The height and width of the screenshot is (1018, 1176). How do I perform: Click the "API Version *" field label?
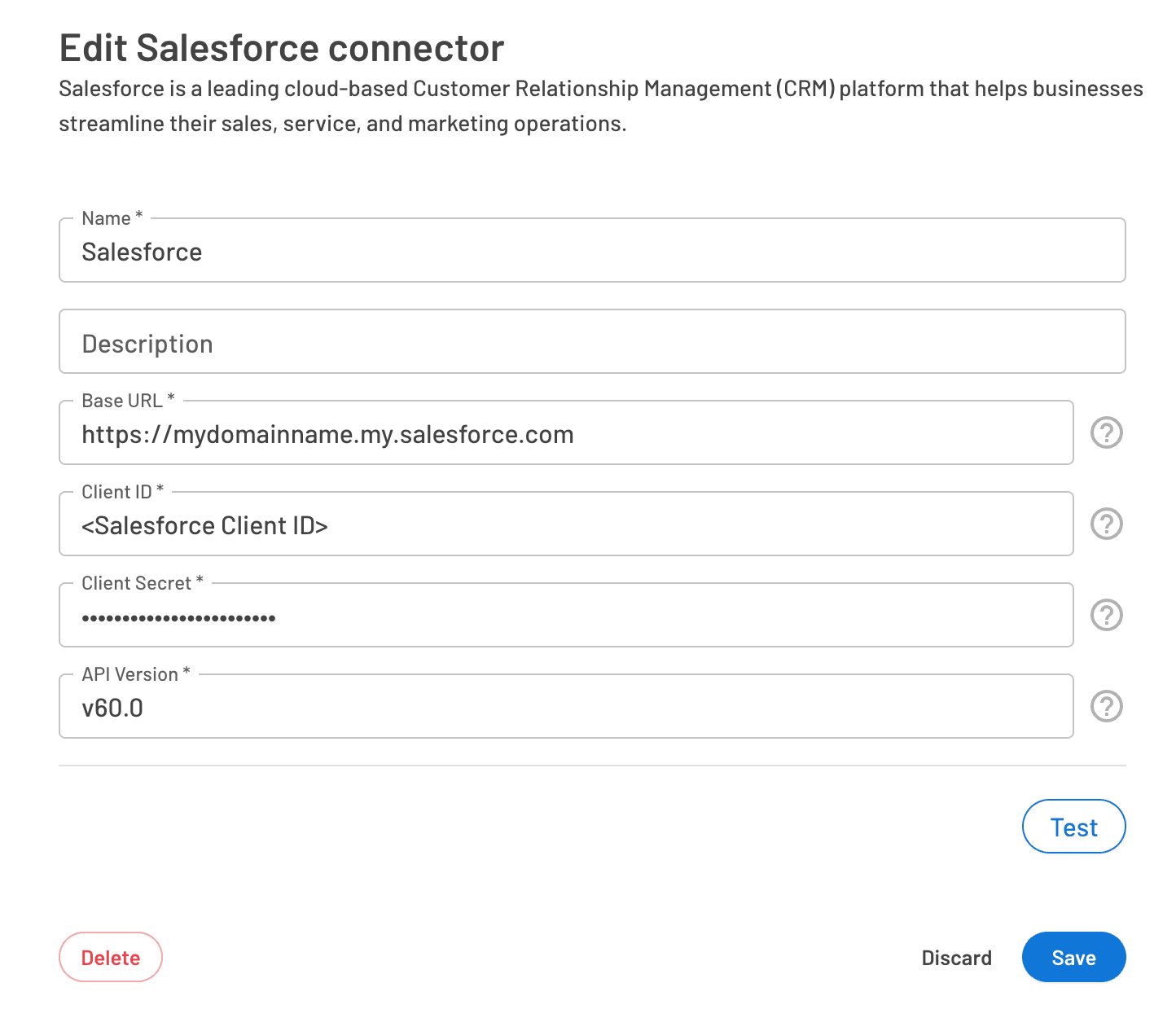point(135,674)
